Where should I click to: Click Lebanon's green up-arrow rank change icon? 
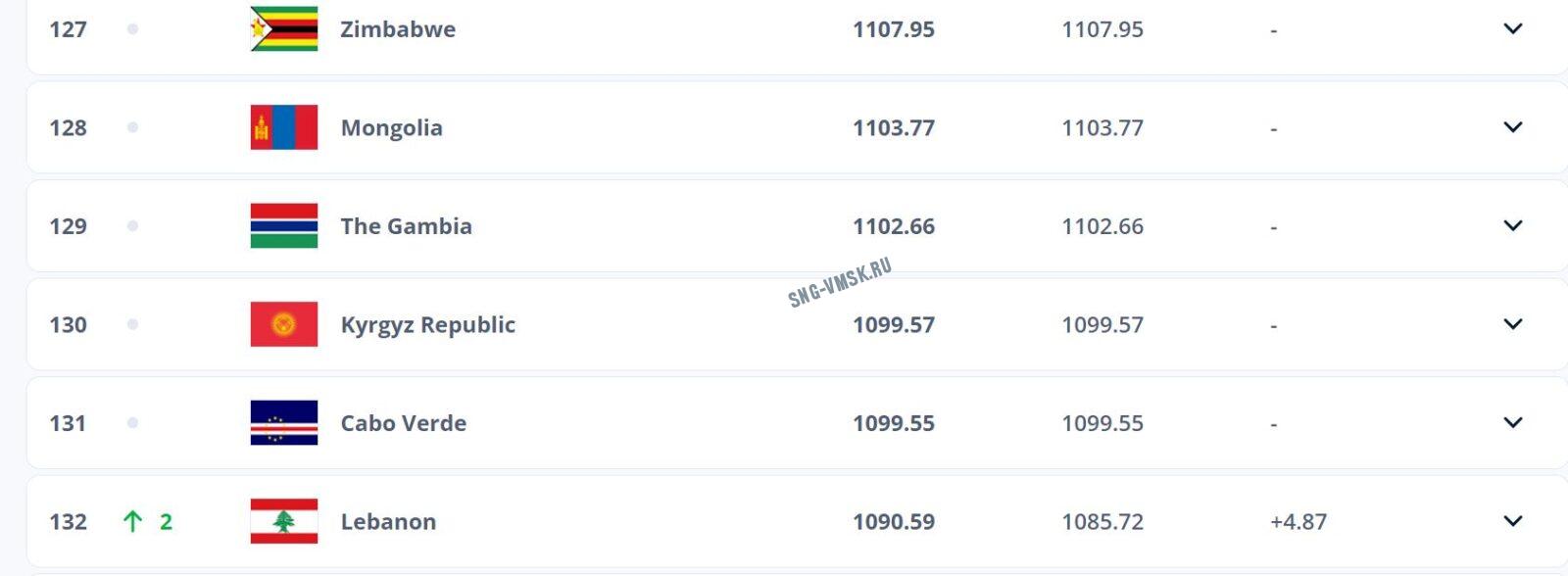point(133,521)
